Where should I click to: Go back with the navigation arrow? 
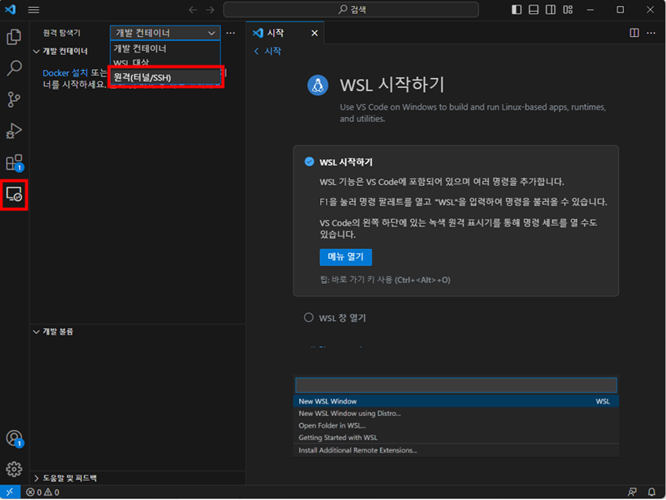pyautogui.click(x=193, y=9)
